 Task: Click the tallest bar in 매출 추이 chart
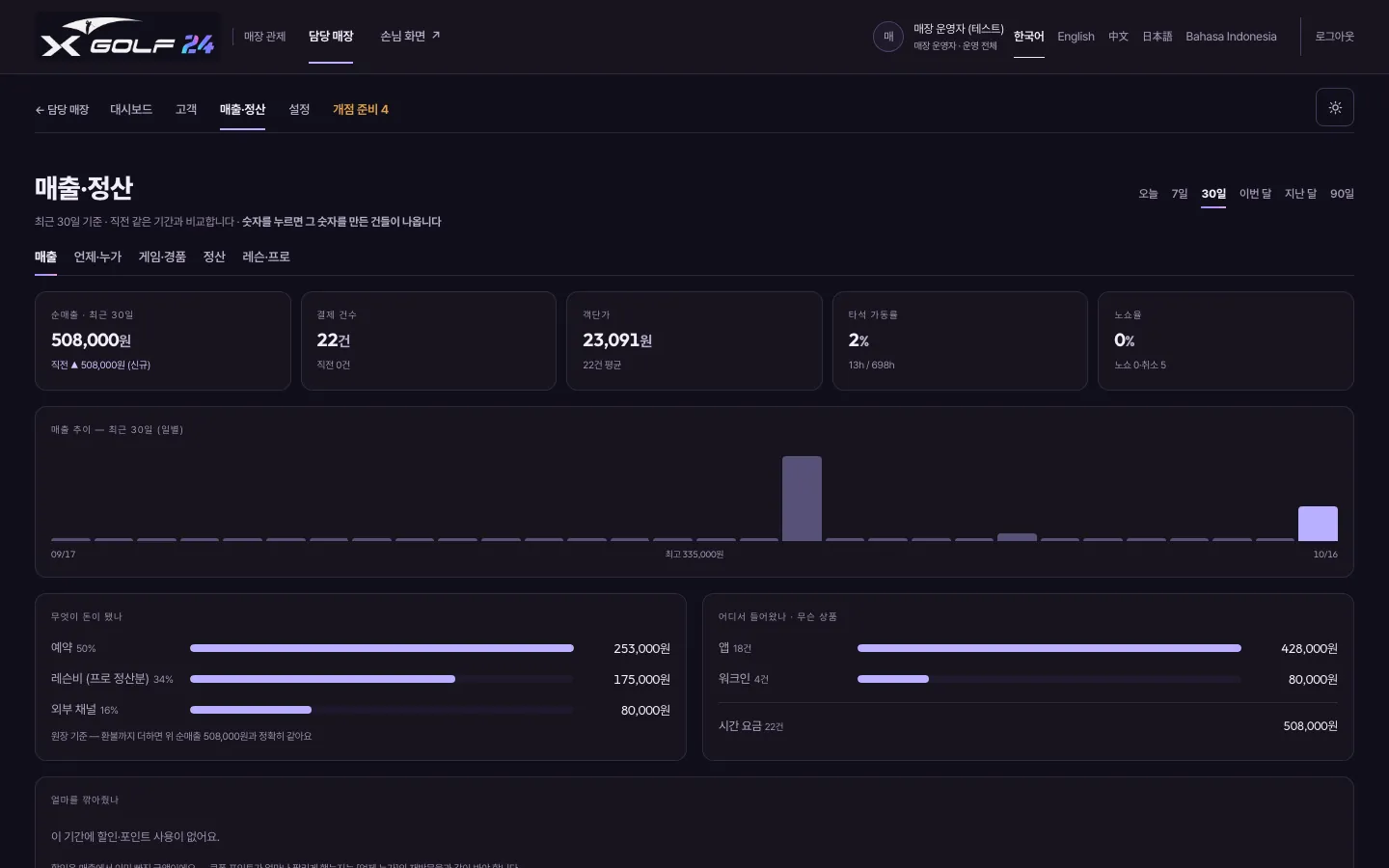click(x=802, y=499)
